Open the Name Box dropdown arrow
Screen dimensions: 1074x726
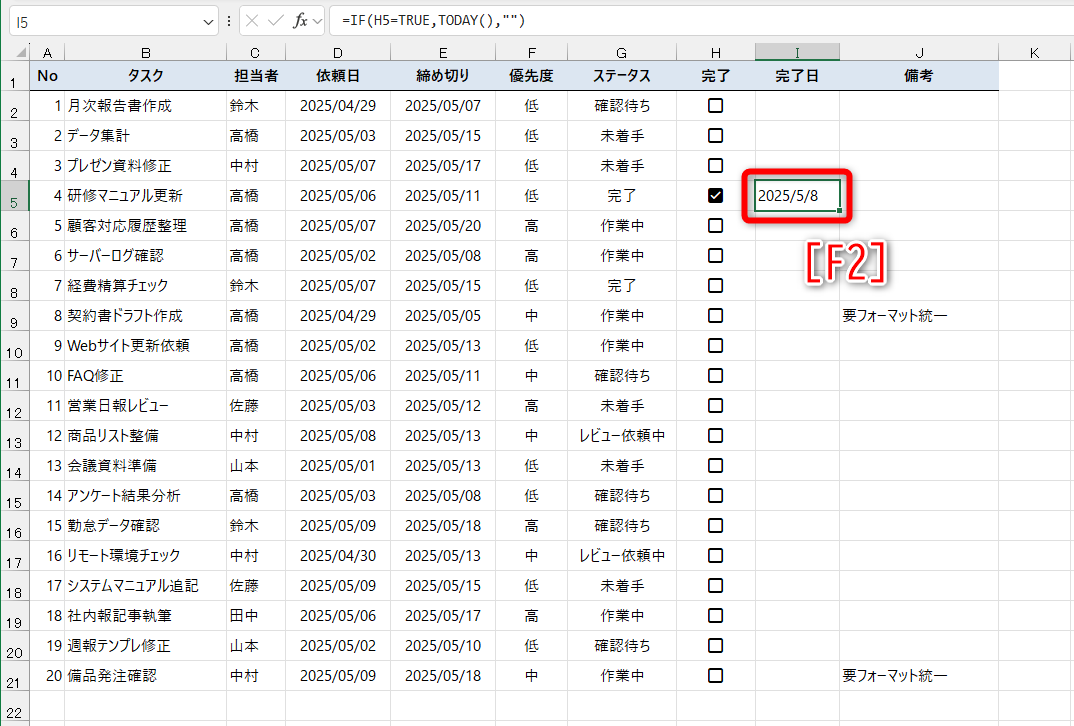pos(207,20)
